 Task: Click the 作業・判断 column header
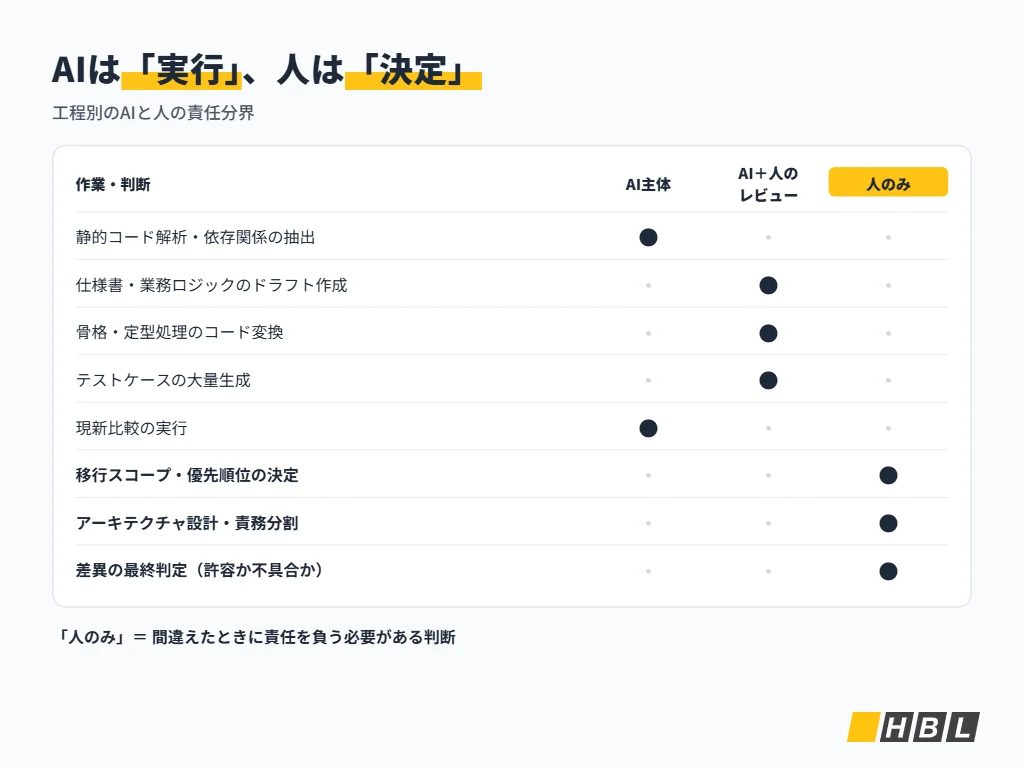pyautogui.click(x=113, y=185)
